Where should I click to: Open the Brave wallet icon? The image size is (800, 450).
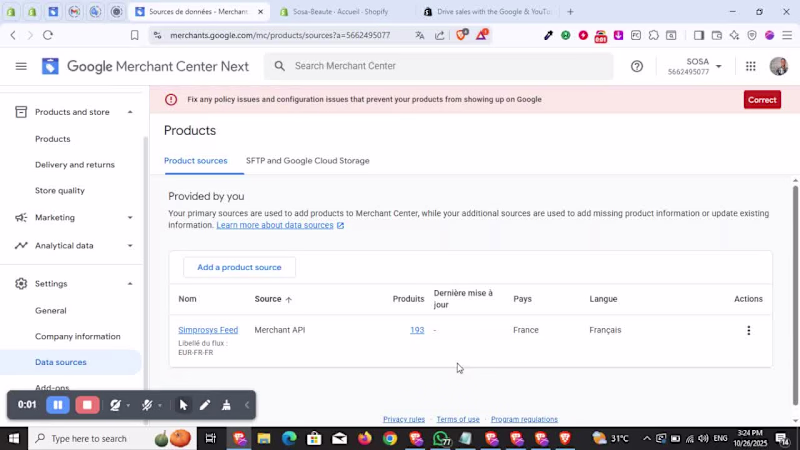click(716, 35)
